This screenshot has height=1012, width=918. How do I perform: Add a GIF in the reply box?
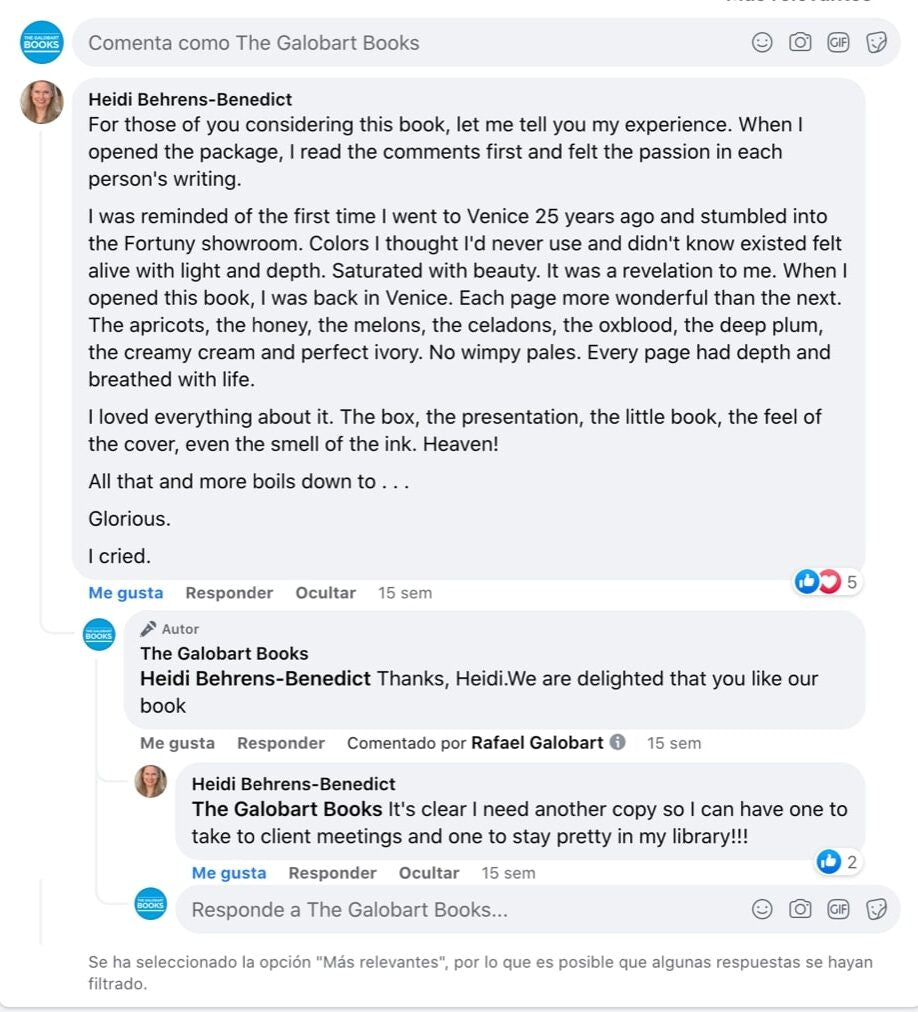(x=838, y=909)
